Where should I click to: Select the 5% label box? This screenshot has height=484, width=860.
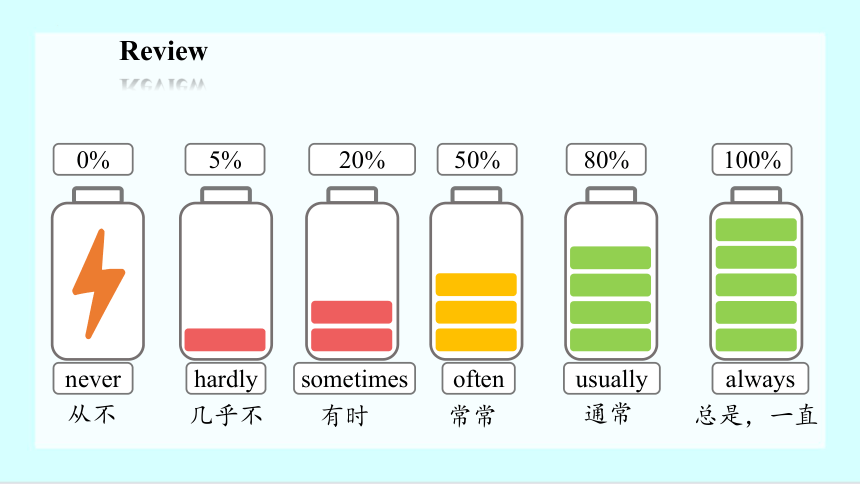coord(225,160)
